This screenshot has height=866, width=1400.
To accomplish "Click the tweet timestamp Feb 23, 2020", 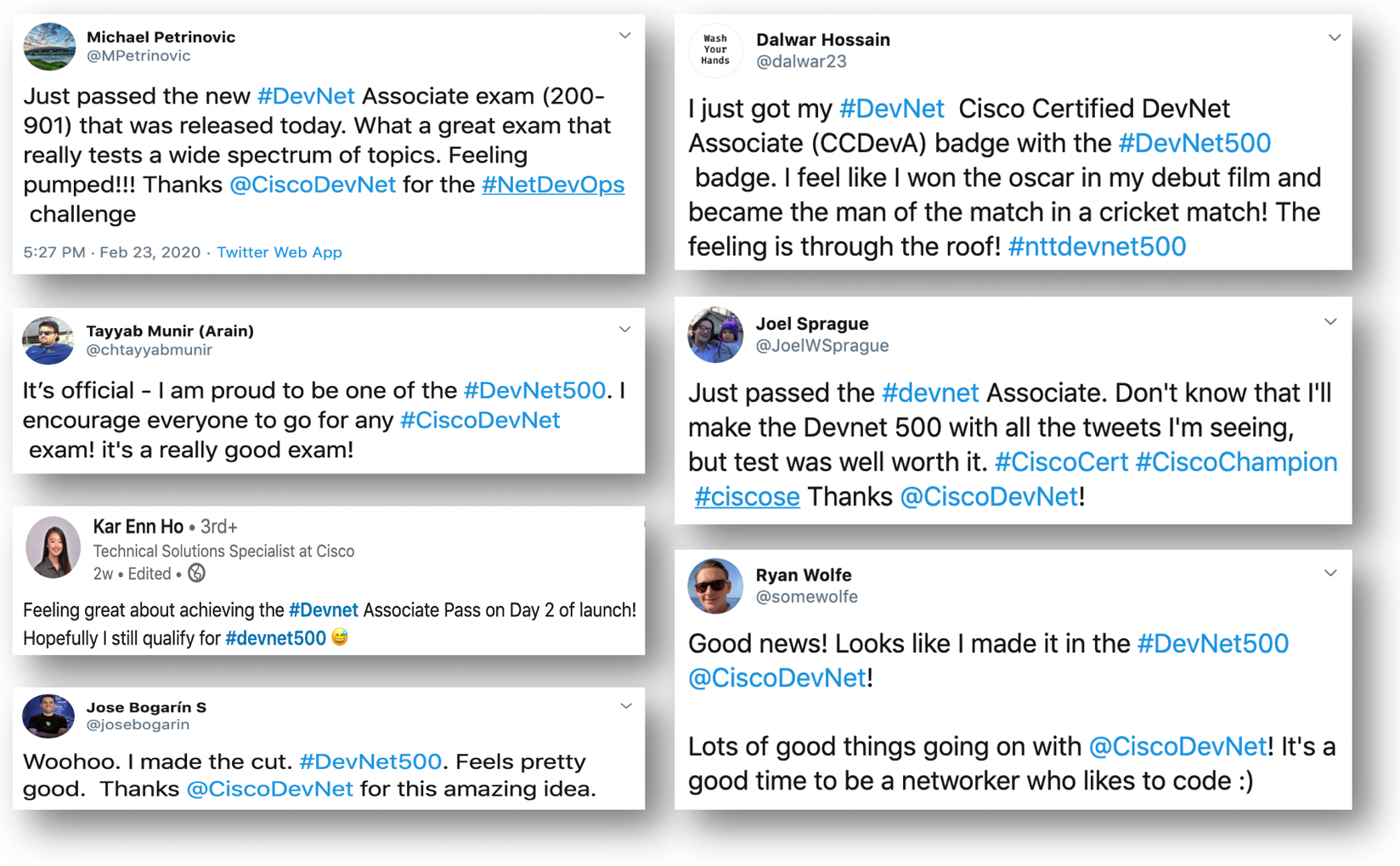I will pyautogui.click(x=150, y=252).
